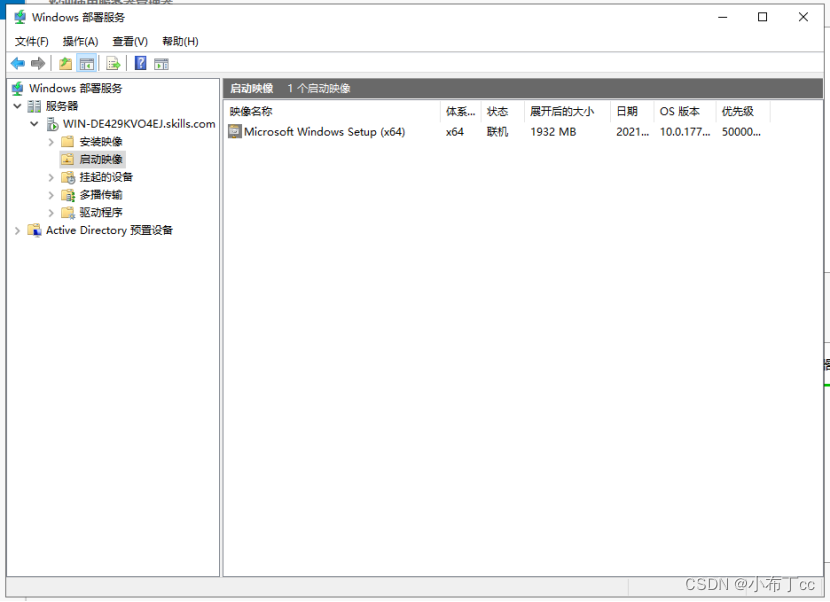Click the Back arrow toolbar icon

click(x=17, y=64)
